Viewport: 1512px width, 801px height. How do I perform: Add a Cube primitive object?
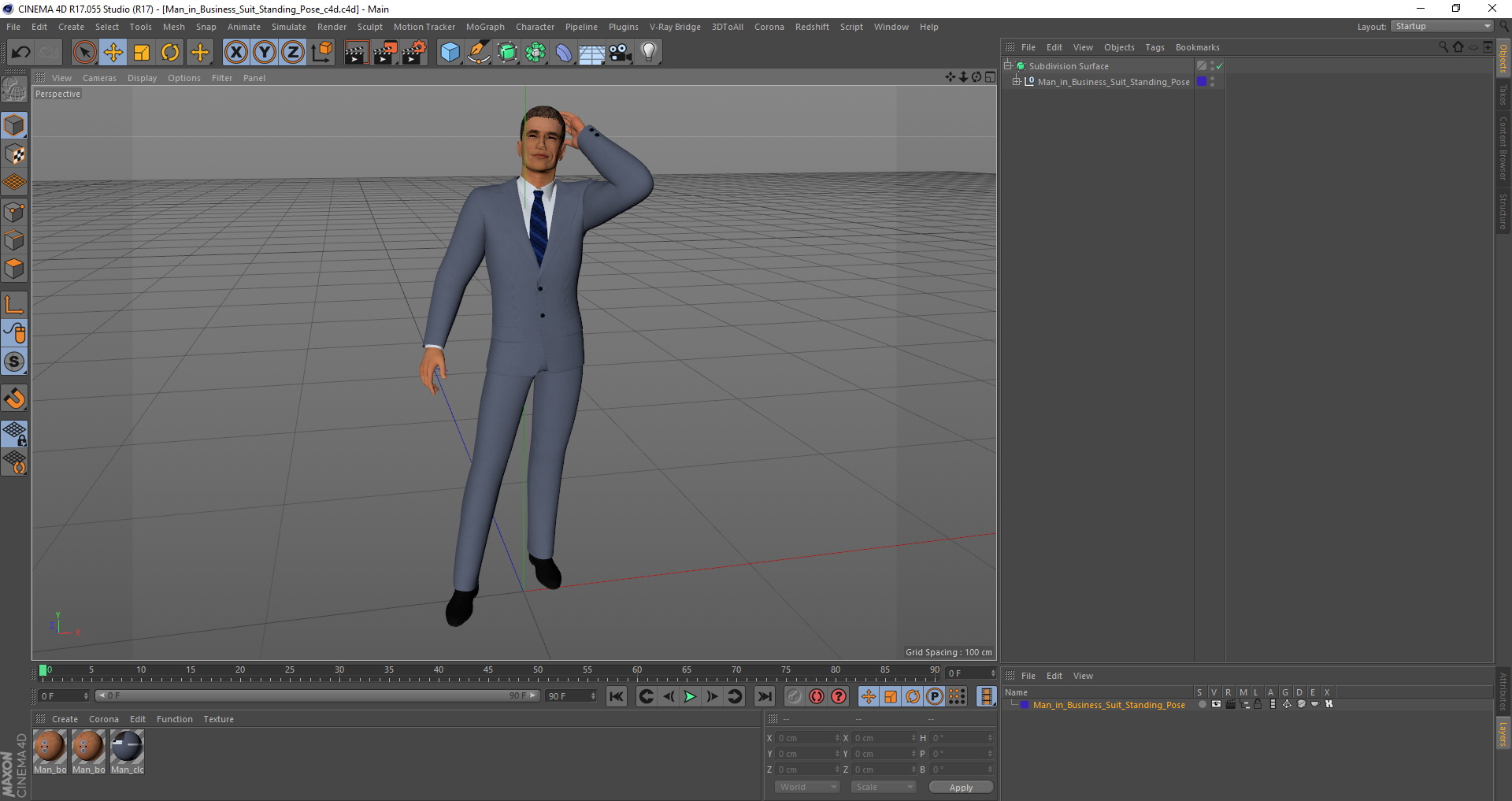(450, 53)
